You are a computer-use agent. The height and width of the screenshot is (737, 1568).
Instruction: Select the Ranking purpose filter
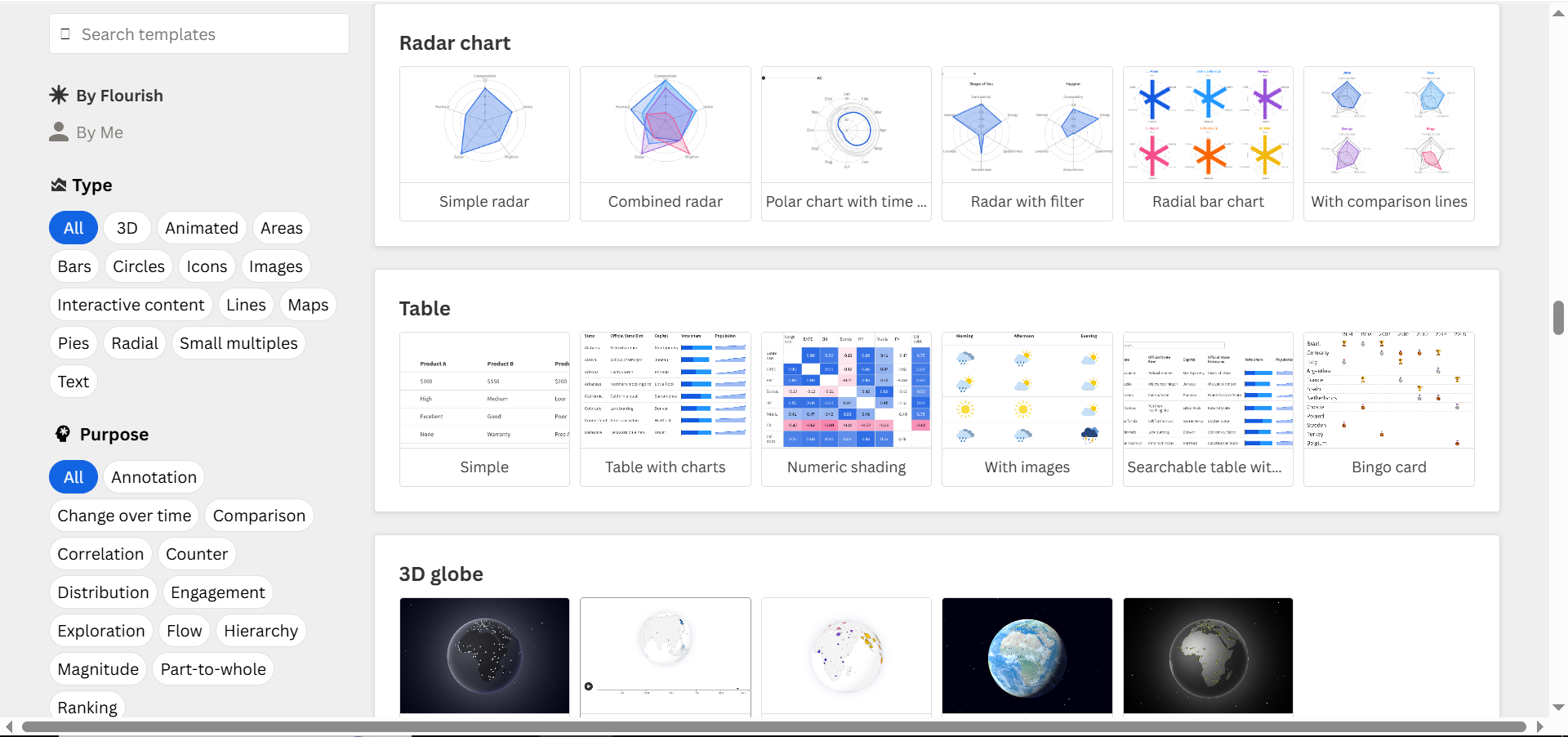point(87,707)
